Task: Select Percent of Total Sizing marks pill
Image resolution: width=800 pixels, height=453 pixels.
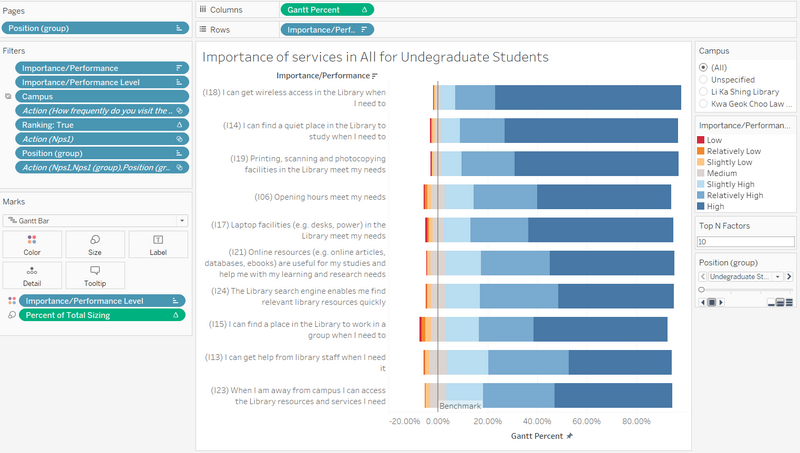Action: [102, 315]
